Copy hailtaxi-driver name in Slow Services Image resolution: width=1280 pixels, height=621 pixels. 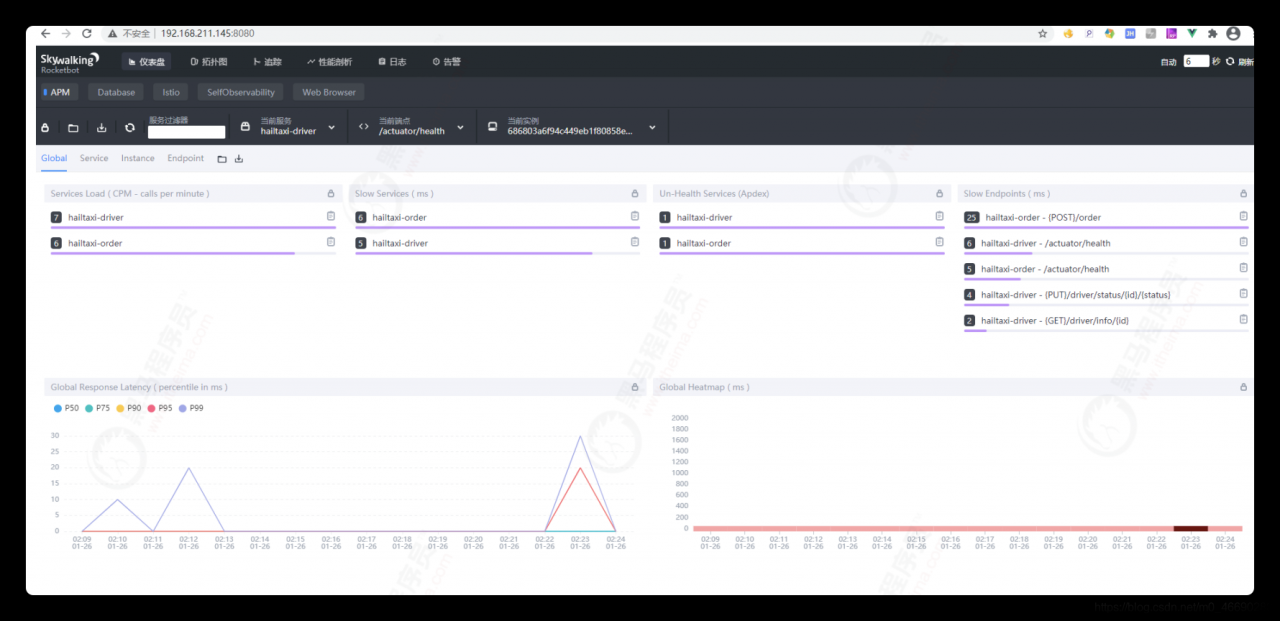(x=635, y=242)
